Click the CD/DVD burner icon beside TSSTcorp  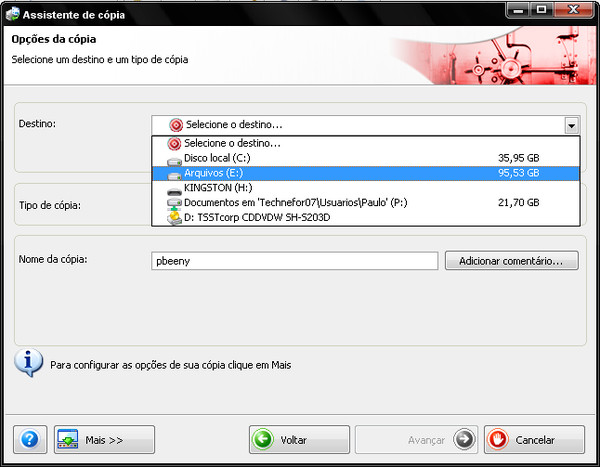click(174, 218)
